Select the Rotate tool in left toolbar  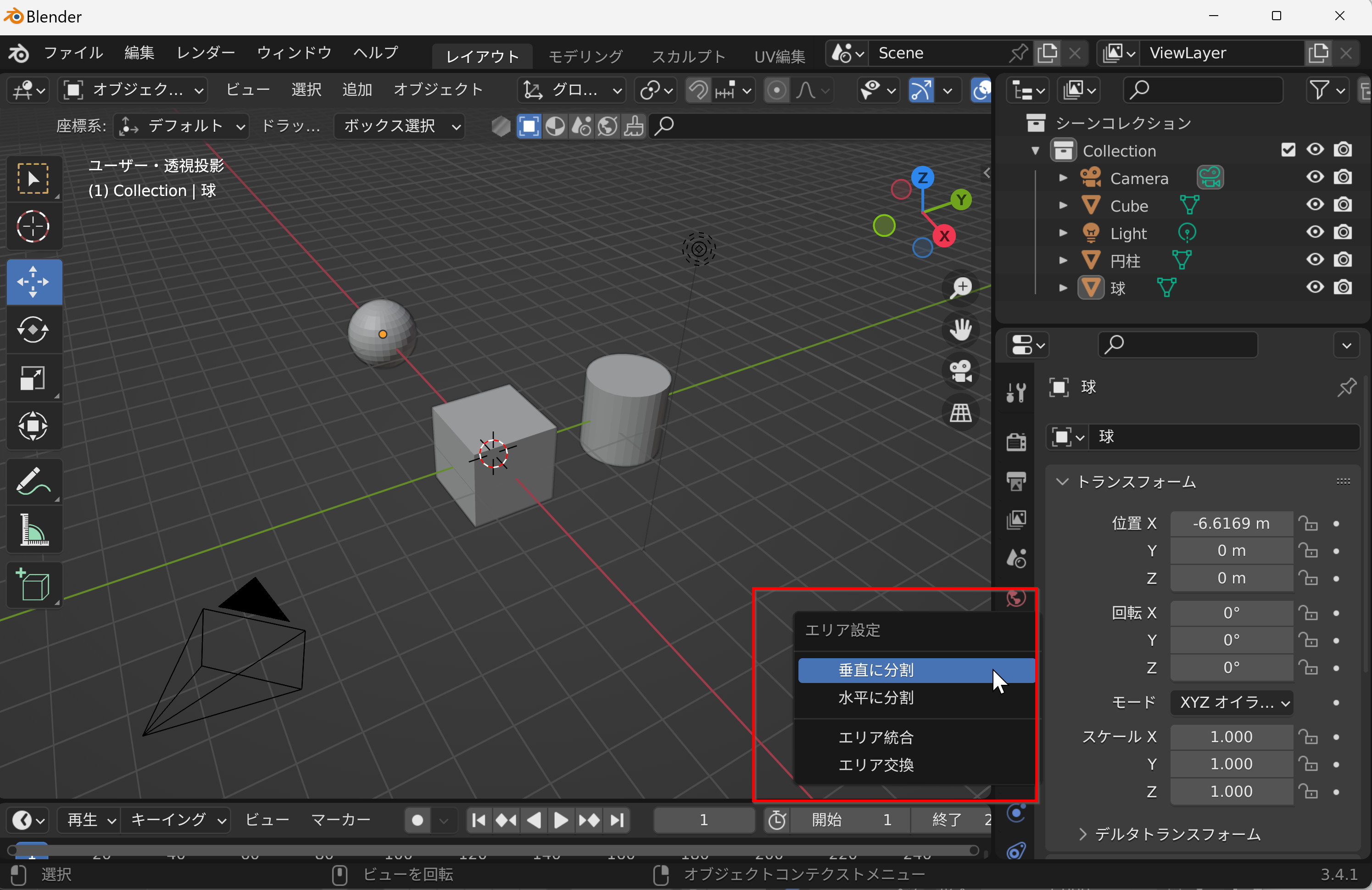[x=33, y=330]
